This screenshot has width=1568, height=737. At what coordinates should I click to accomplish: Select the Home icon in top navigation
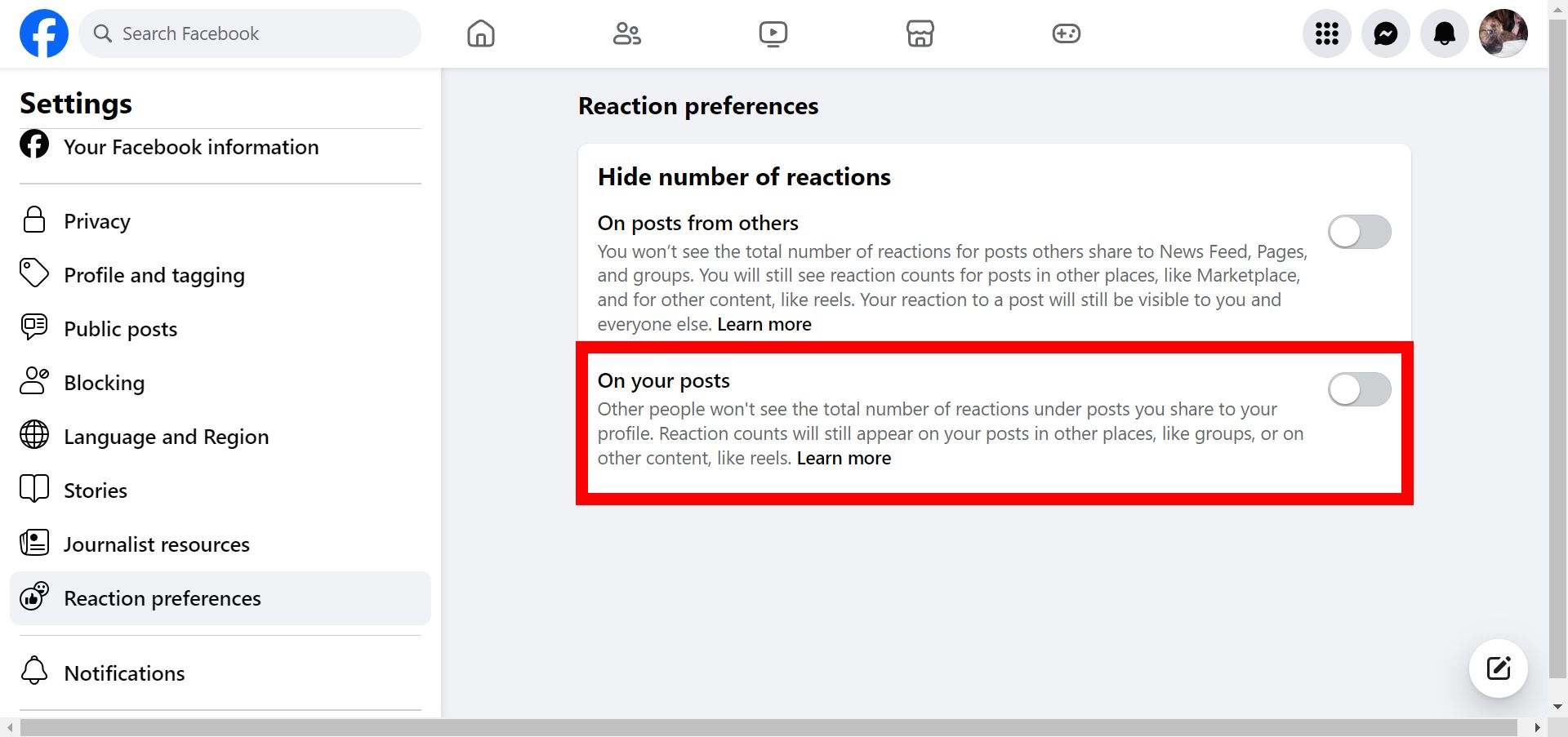[x=480, y=33]
